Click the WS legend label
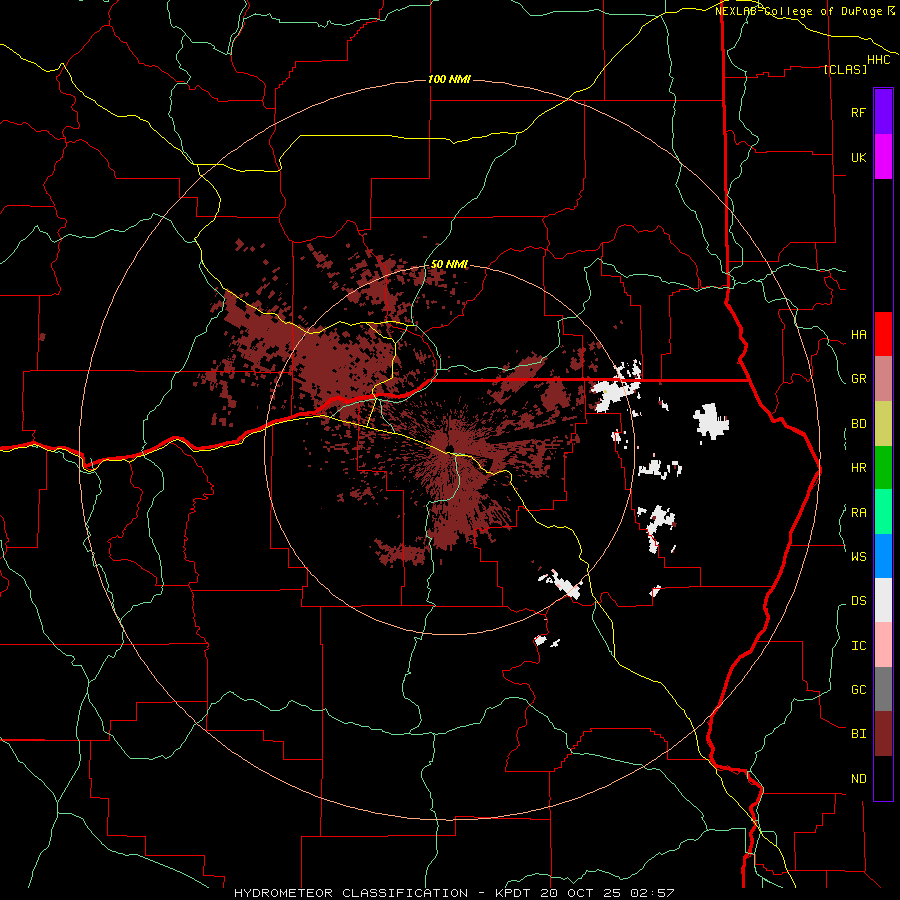Screen dimensions: 900x900 click(x=858, y=556)
